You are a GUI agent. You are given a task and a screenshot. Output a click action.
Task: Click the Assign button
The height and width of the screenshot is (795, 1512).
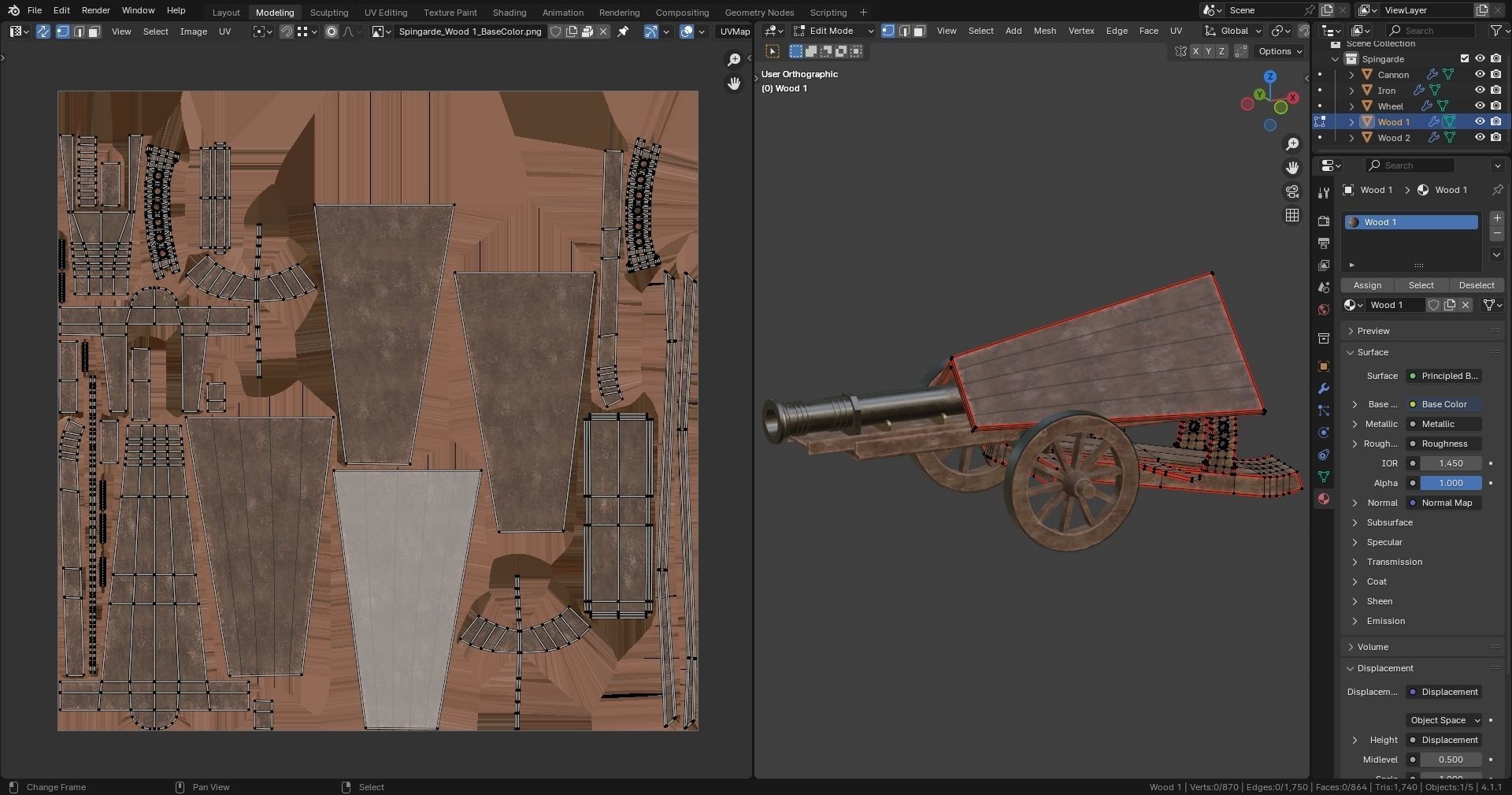pyautogui.click(x=1367, y=285)
